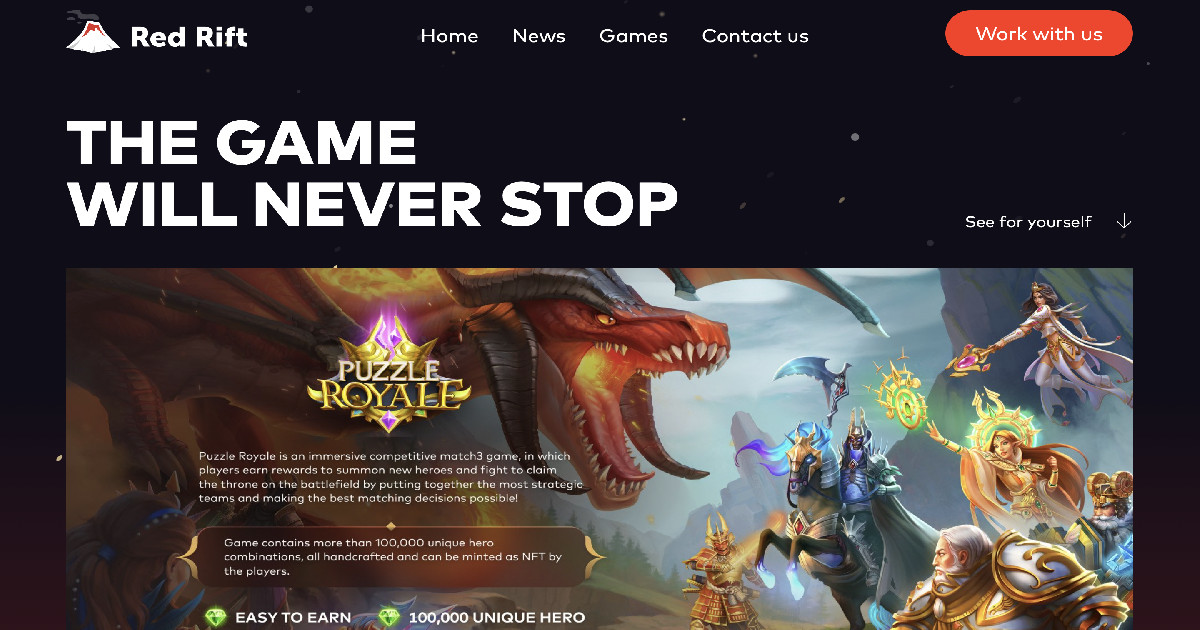The width and height of the screenshot is (1200, 630).
Task: Click the Red Rift brand name text
Action: [x=189, y=38]
